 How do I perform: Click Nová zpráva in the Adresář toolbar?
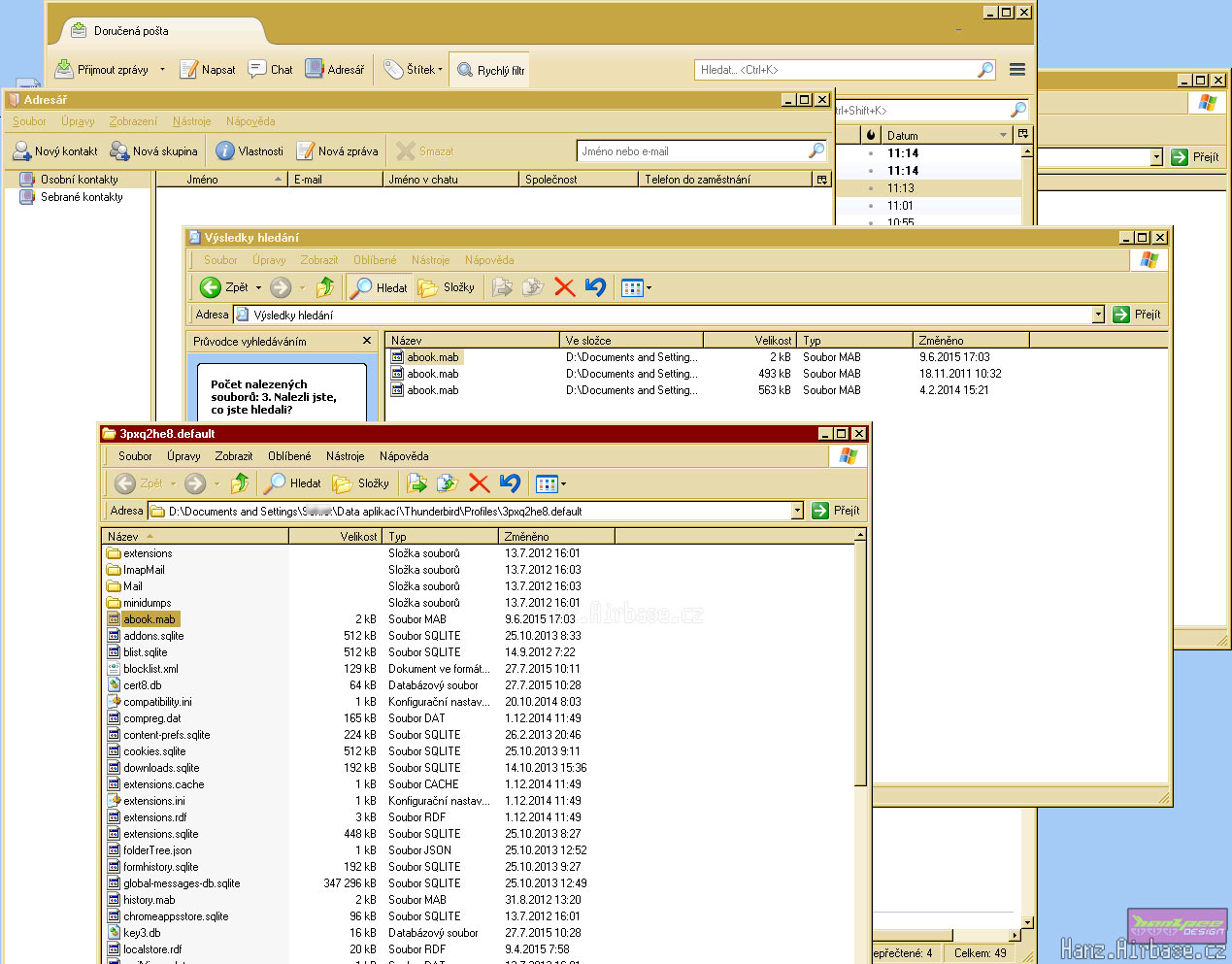(x=337, y=151)
